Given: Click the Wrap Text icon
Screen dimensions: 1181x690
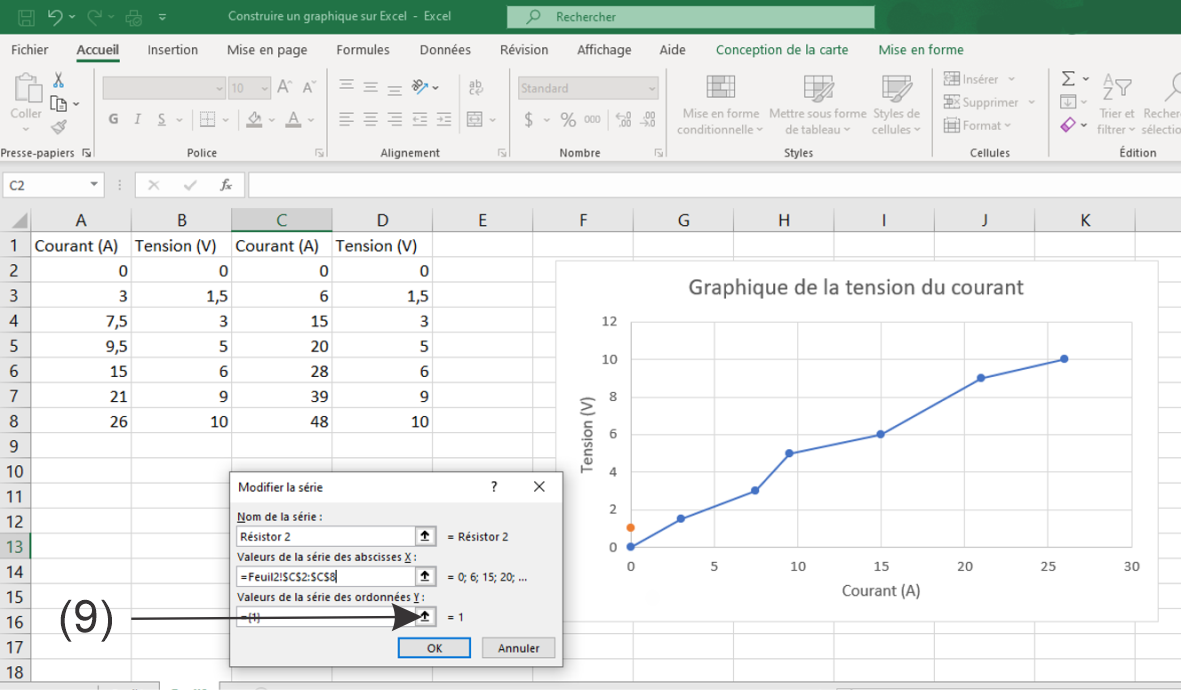Looking at the screenshot, I should [x=476, y=88].
